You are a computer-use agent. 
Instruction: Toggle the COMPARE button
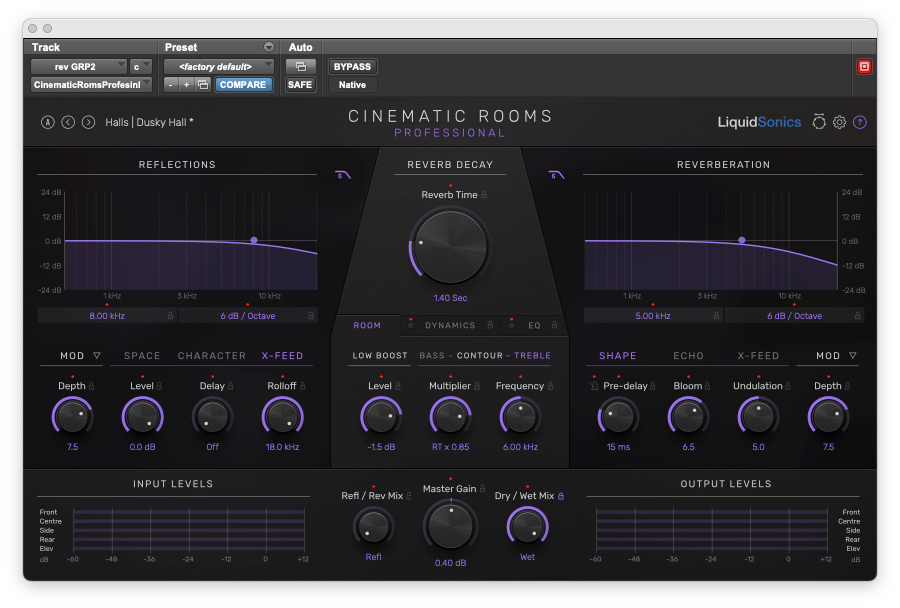pyautogui.click(x=243, y=85)
